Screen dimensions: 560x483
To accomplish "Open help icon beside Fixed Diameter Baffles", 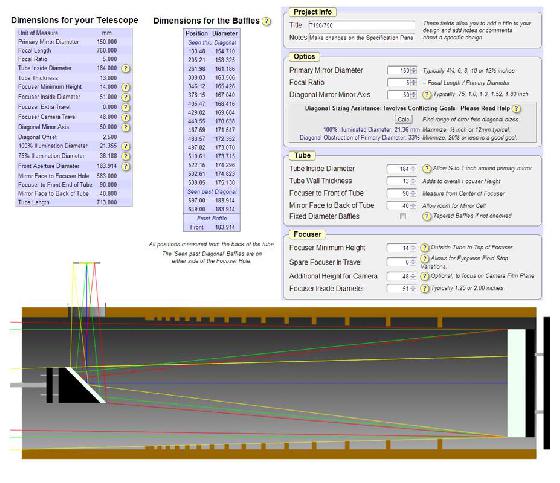I will click(x=426, y=216).
